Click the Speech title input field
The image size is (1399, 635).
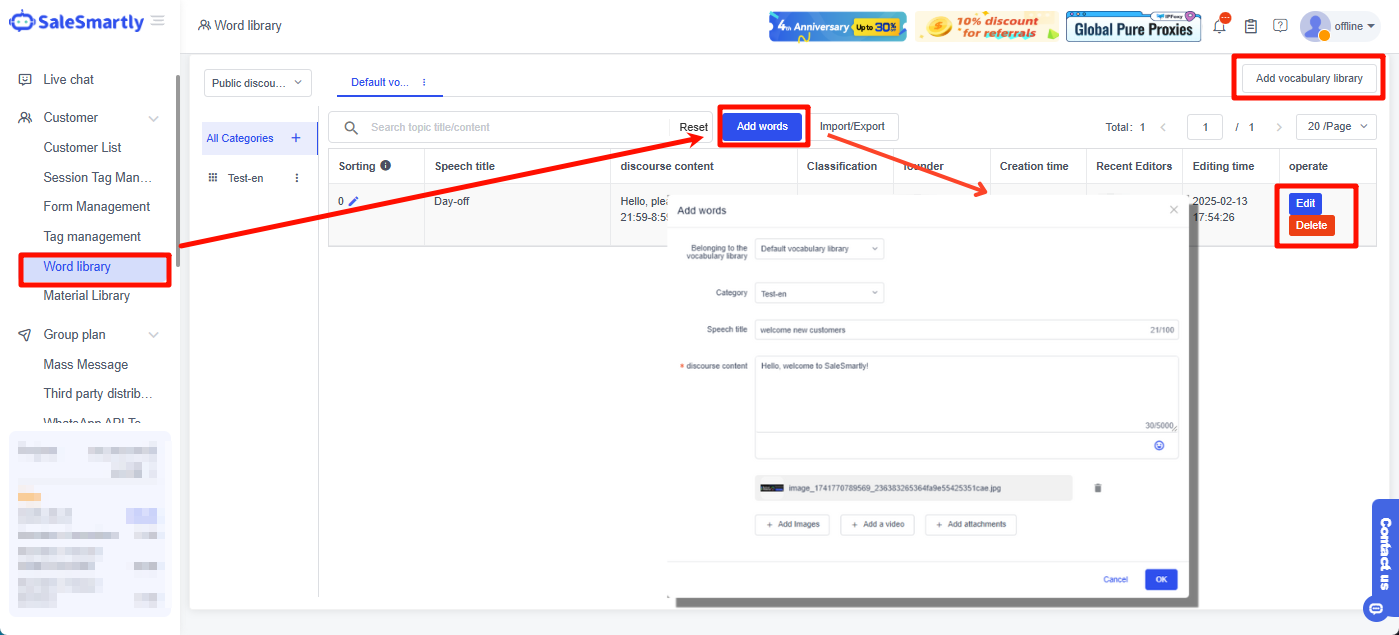966,329
